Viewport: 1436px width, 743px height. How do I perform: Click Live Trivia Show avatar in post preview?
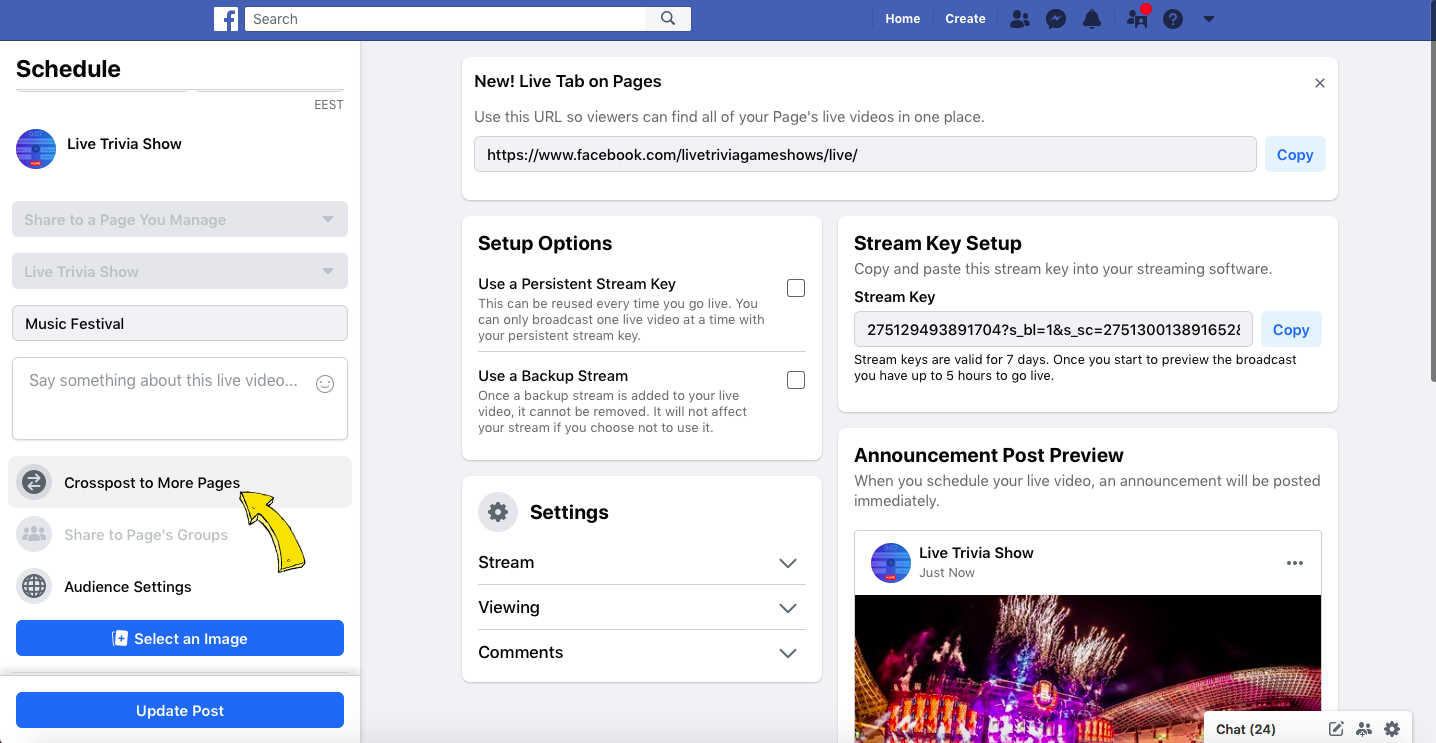point(890,562)
